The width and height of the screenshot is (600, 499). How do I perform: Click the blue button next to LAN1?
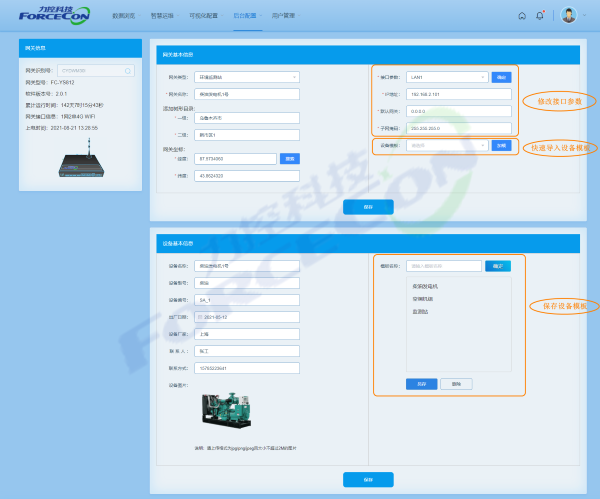pyautogui.click(x=501, y=77)
